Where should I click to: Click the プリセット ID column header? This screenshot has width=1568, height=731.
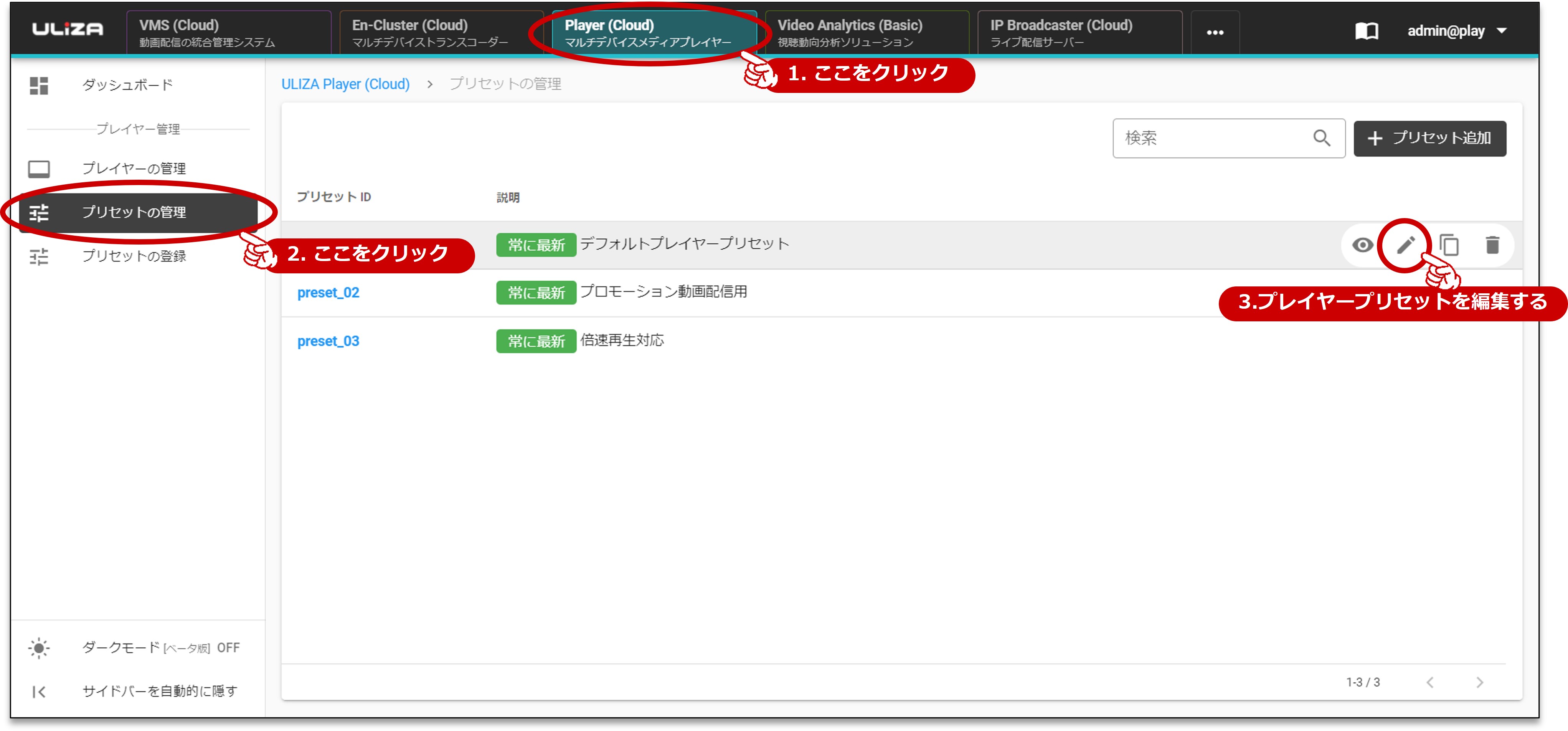(333, 197)
